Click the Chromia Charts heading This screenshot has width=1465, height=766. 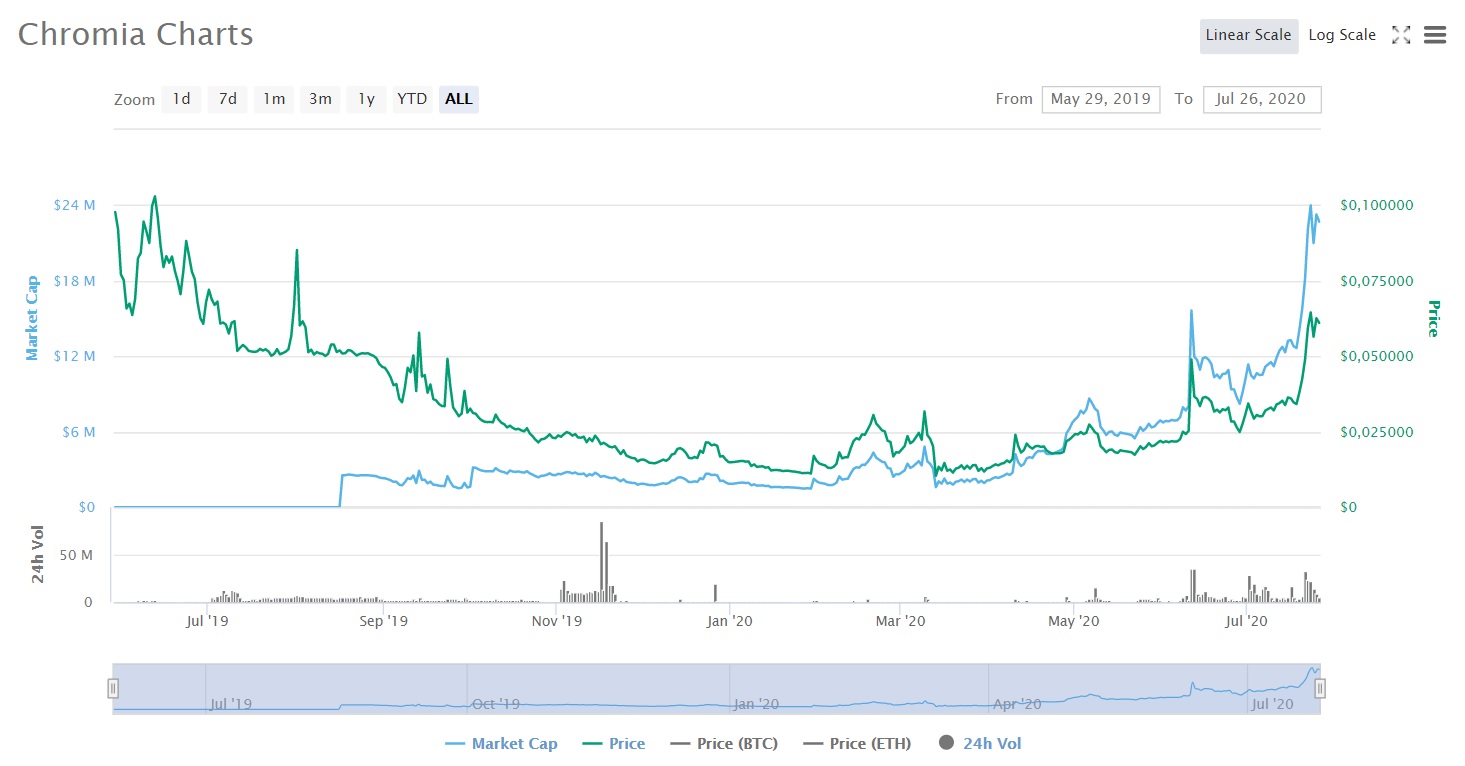136,34
